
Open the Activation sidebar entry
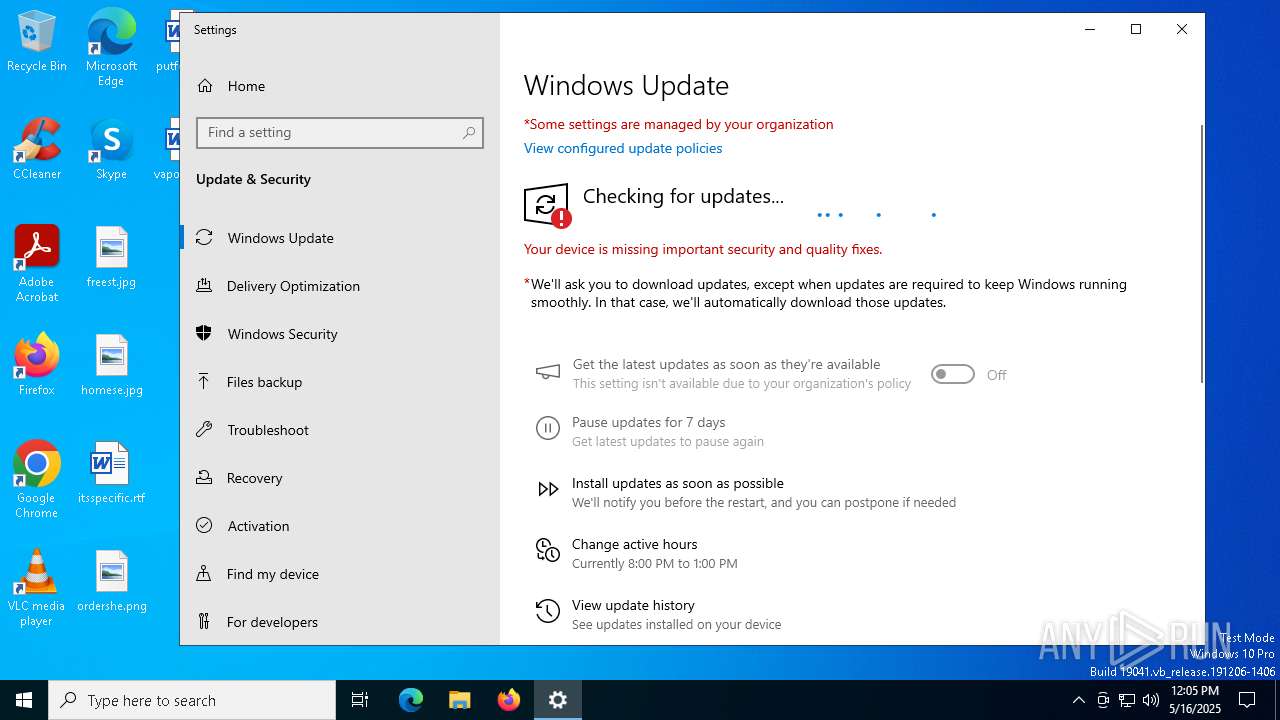(x=340, y=526)
